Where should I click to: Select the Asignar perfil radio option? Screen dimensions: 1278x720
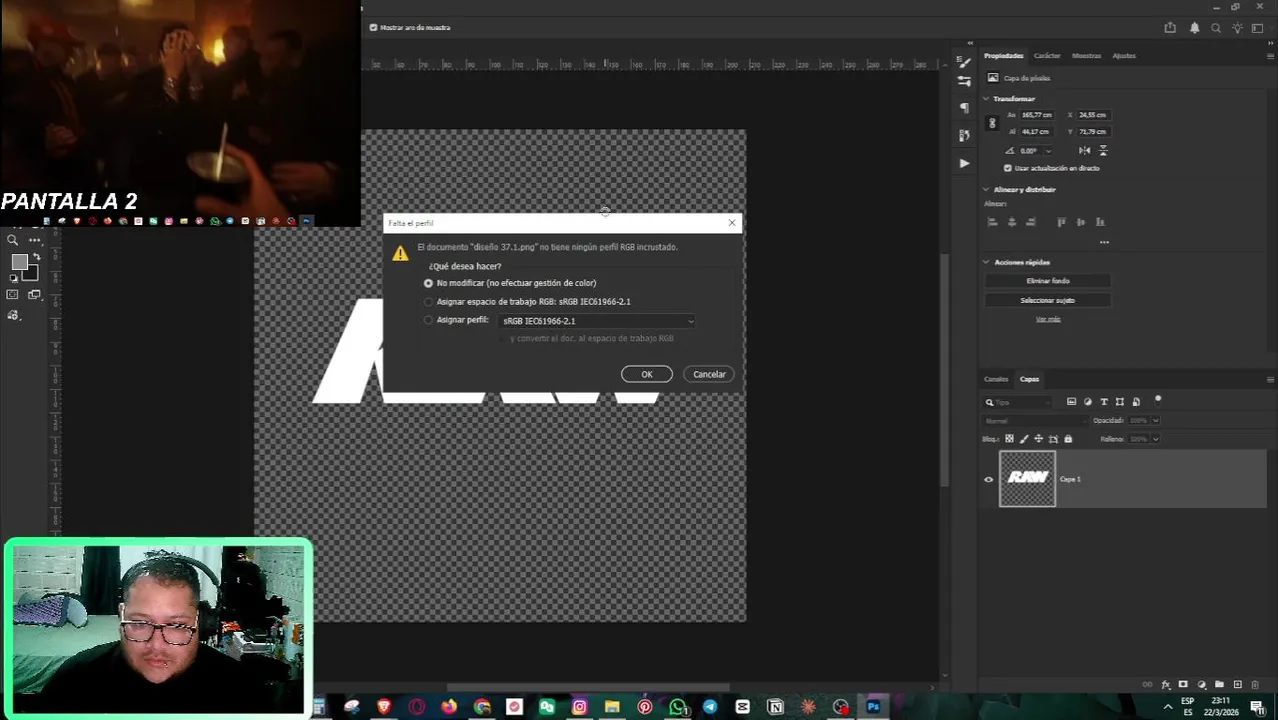pyautogui.click(x=428, y=321)
